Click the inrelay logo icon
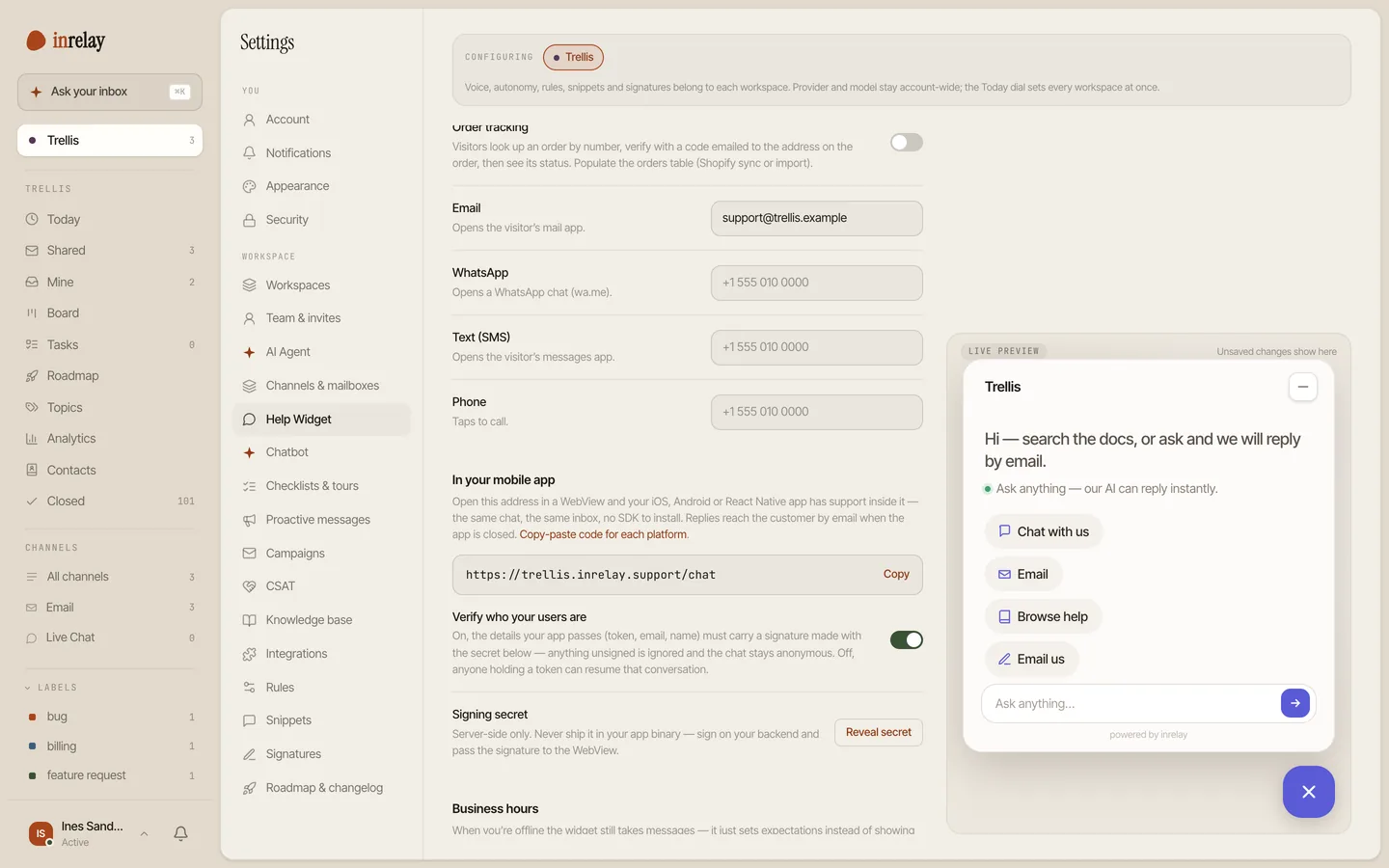 36,41
